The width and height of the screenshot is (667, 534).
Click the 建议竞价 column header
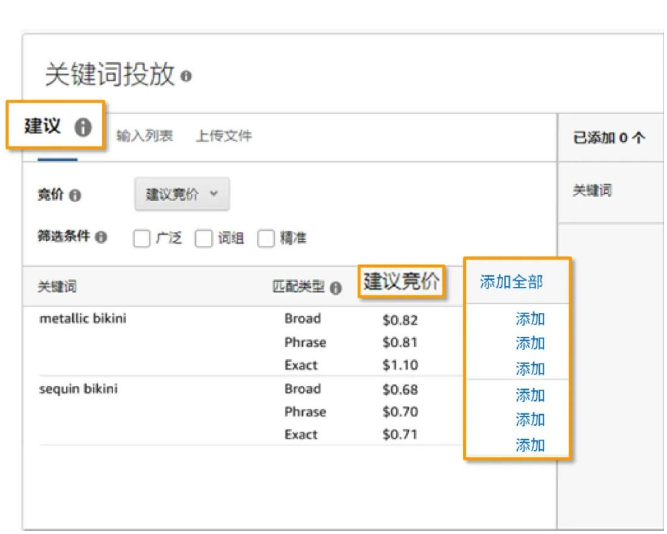[401, 282]
